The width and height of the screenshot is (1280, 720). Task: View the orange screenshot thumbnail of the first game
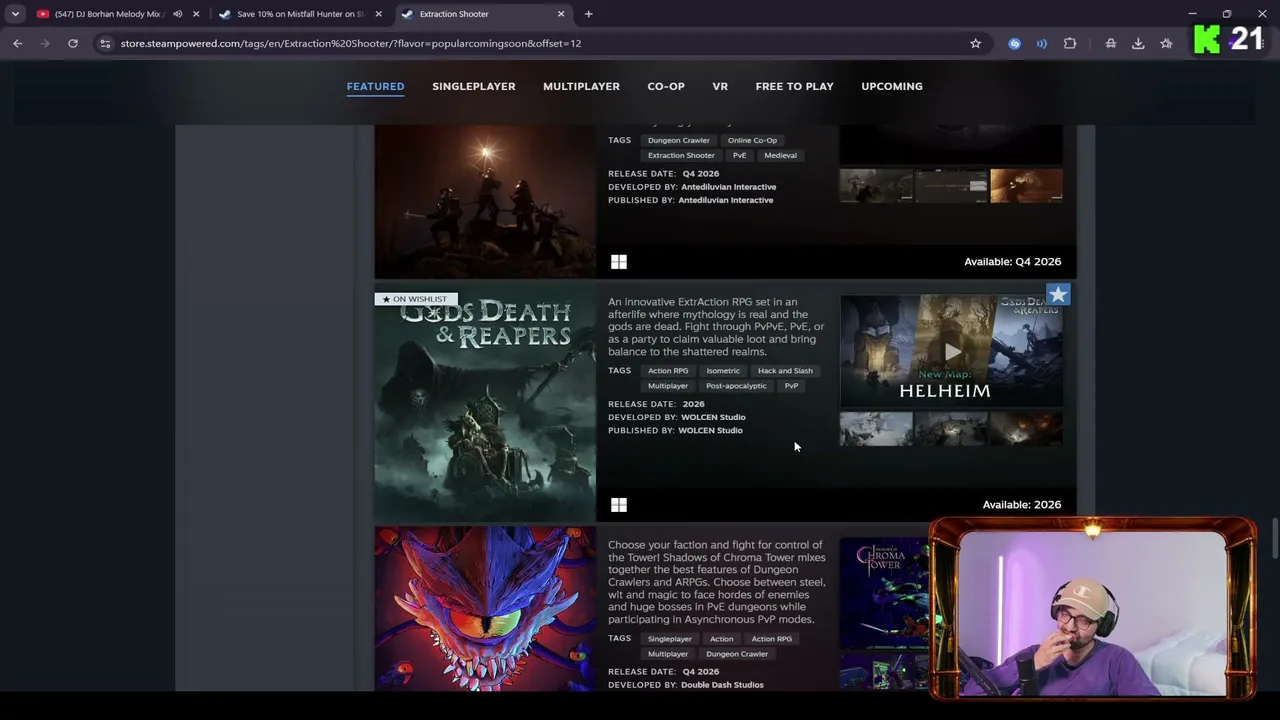[1026, 186]
